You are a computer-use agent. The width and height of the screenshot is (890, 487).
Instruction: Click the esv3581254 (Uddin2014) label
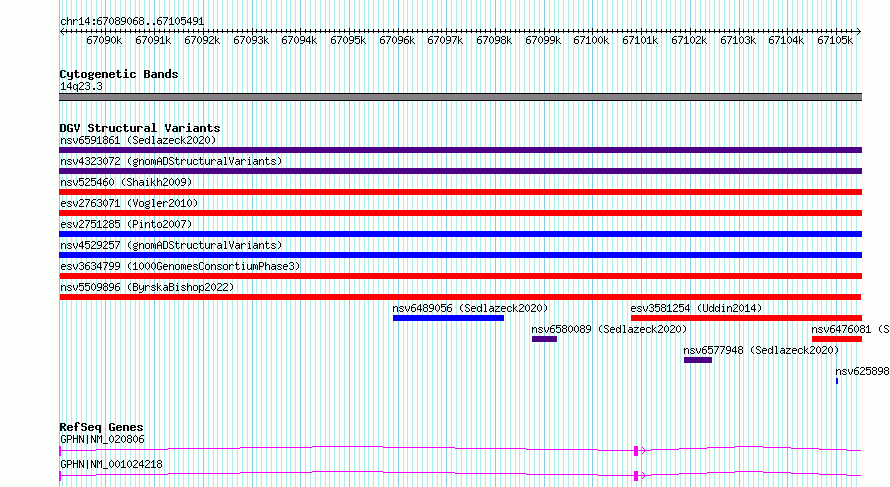click(696, 308)
